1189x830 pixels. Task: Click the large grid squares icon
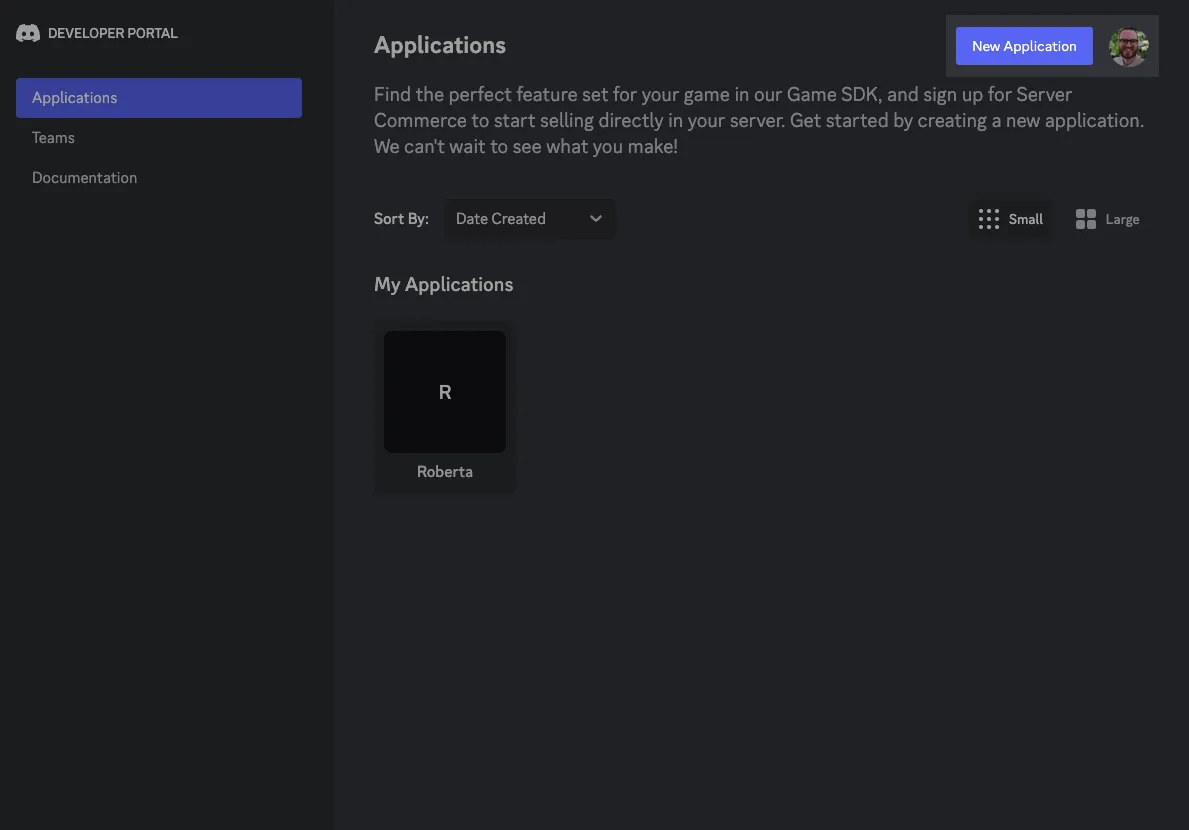pyautogui.click(x=1085, y=219)
